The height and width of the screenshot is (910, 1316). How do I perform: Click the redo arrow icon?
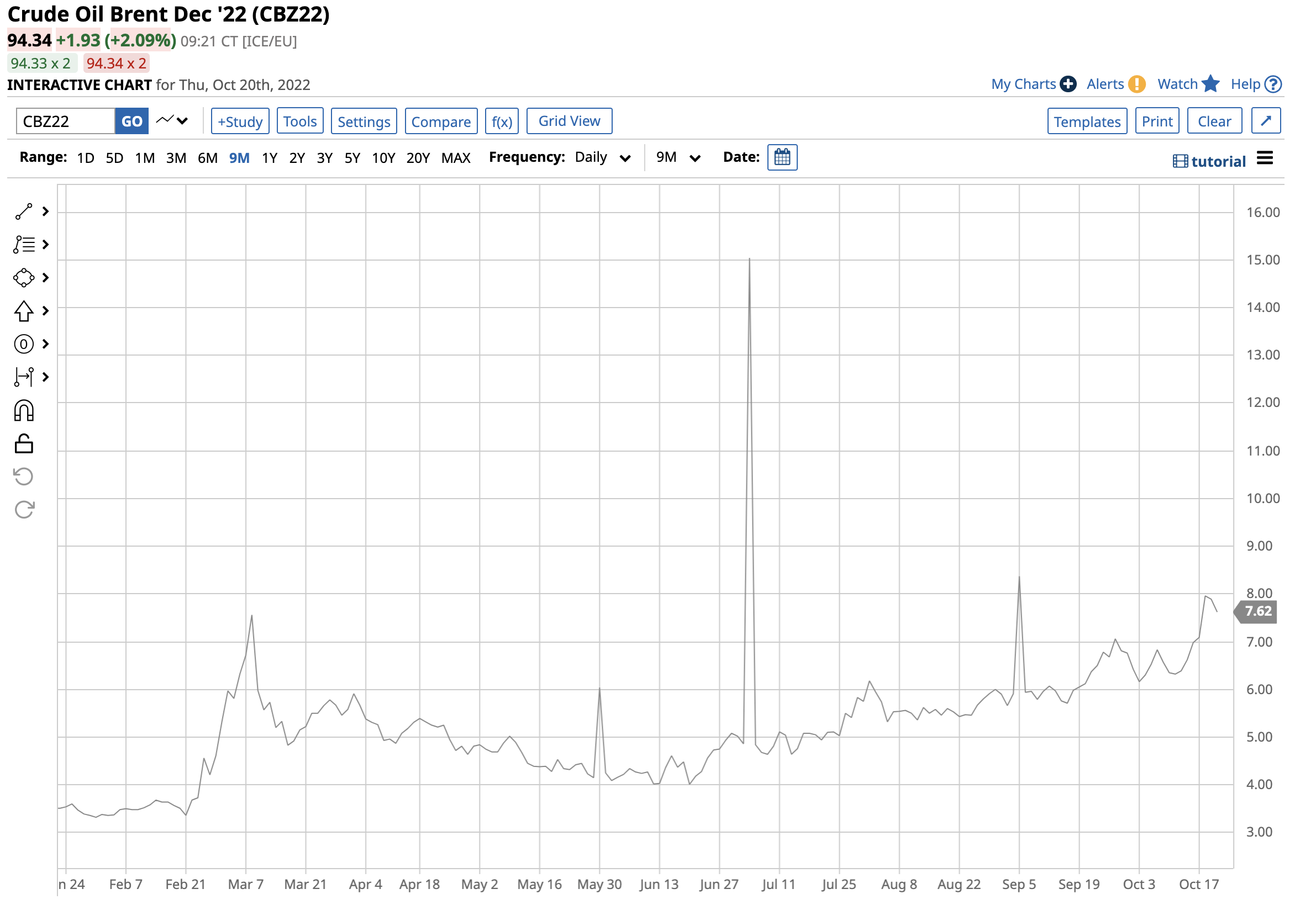click(24, 510)
